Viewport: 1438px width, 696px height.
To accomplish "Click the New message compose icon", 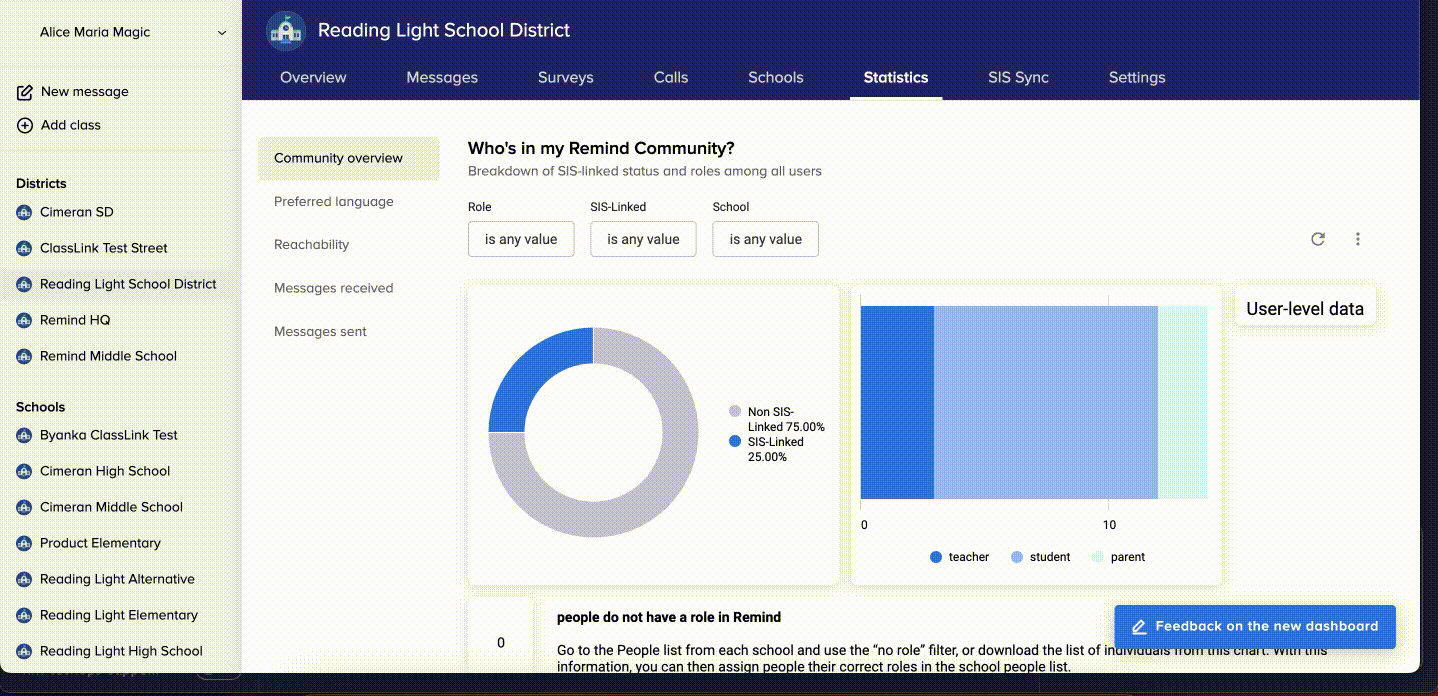I will (25, 92).
